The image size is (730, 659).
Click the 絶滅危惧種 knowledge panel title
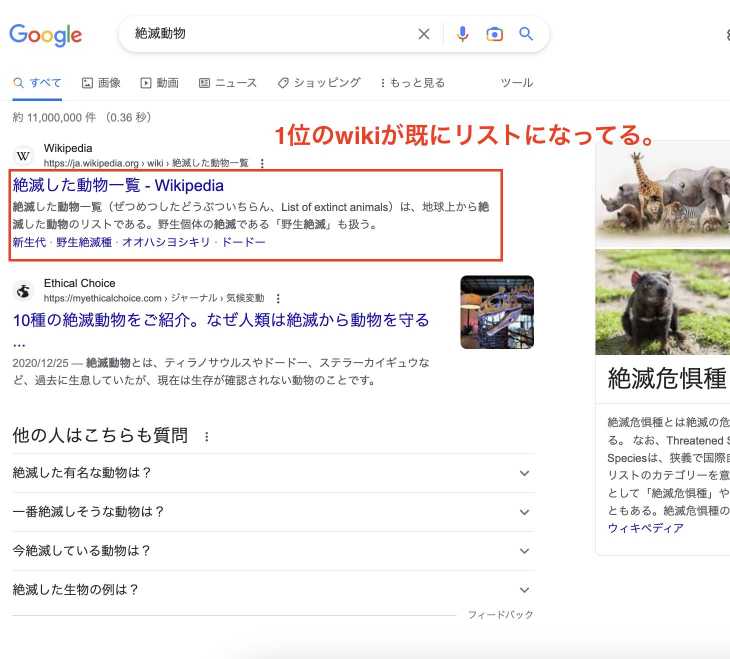pos(667,378)
